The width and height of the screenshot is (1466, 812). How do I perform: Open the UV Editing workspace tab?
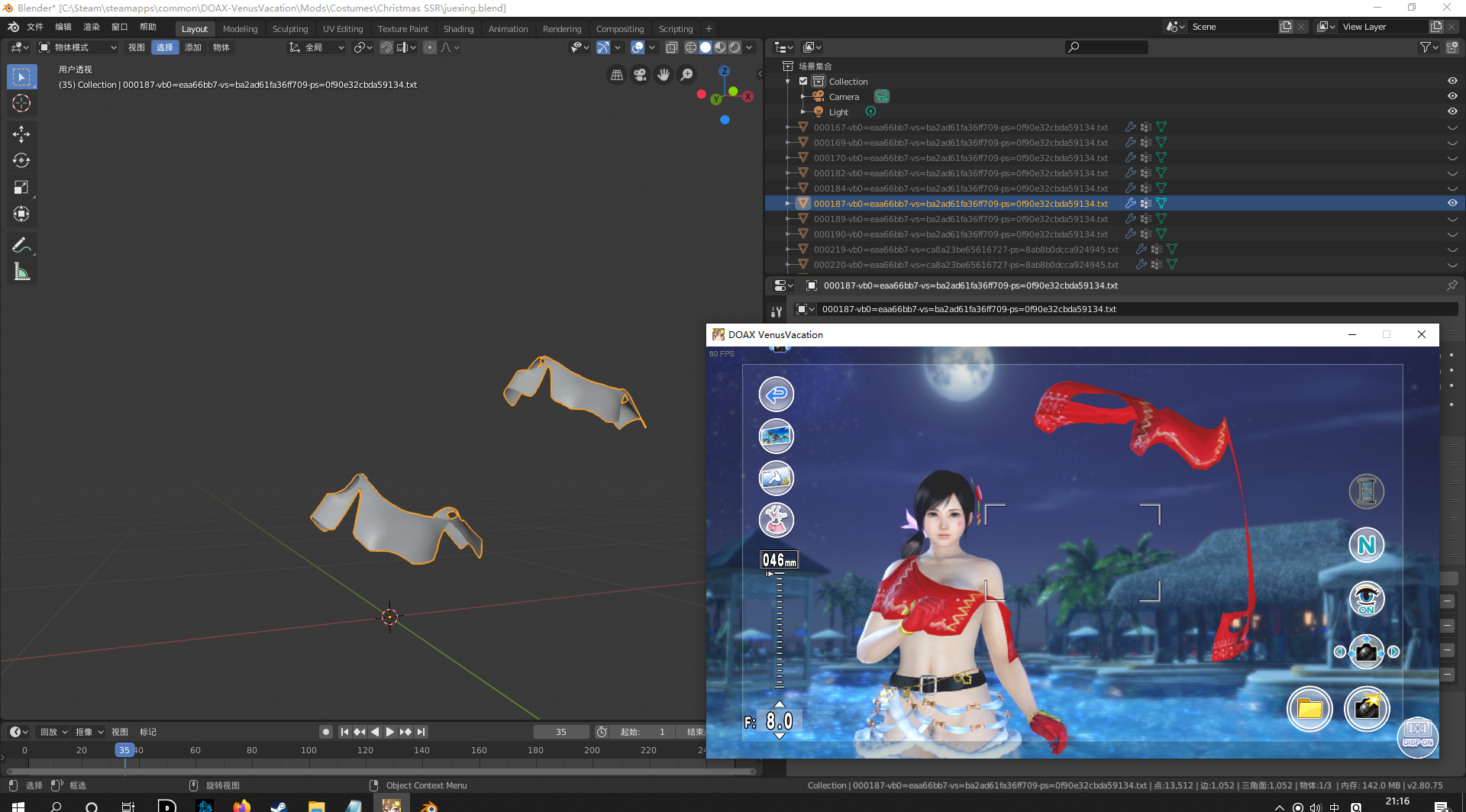343,29
